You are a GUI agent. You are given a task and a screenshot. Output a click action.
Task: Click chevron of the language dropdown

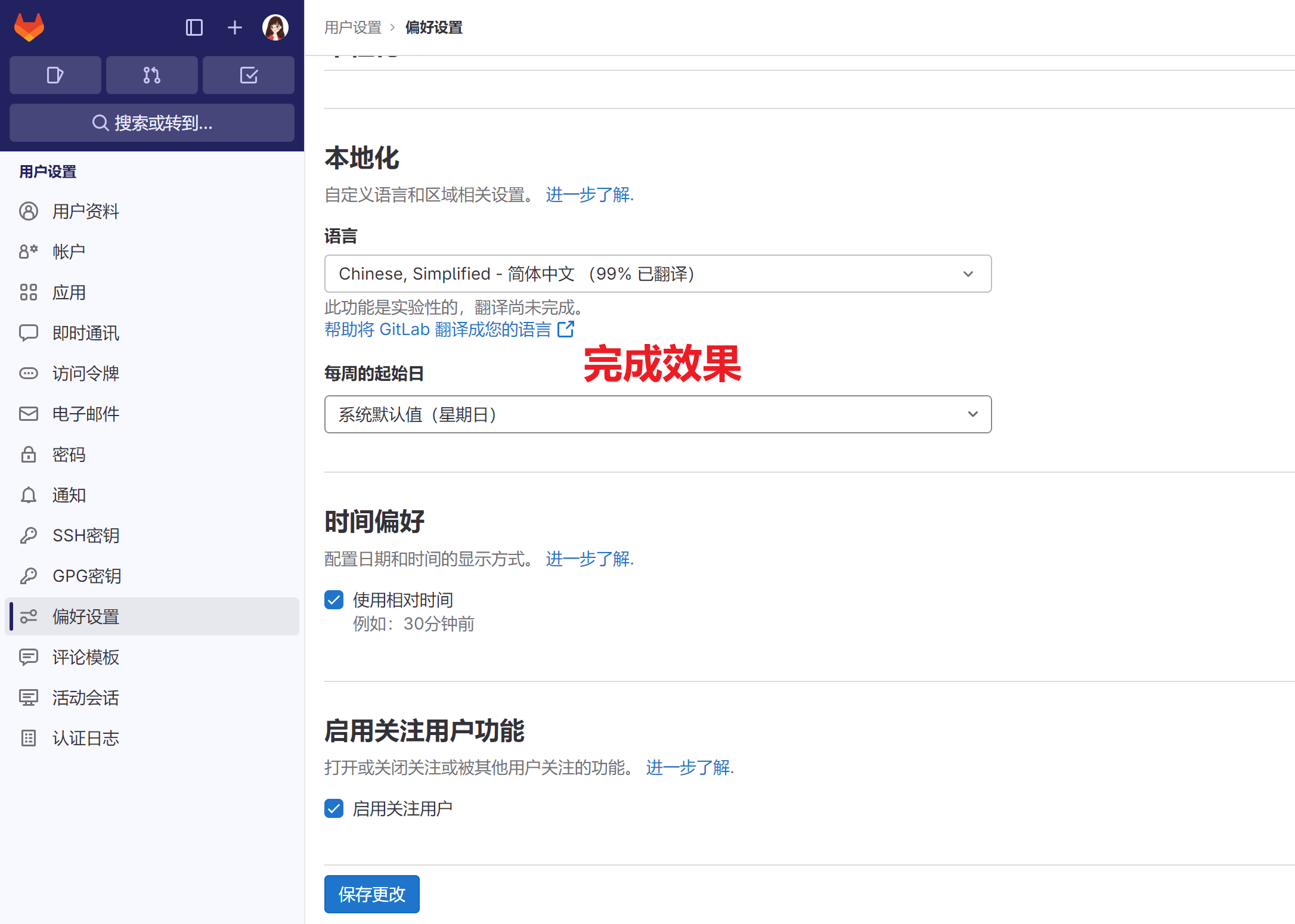[968, 274]
